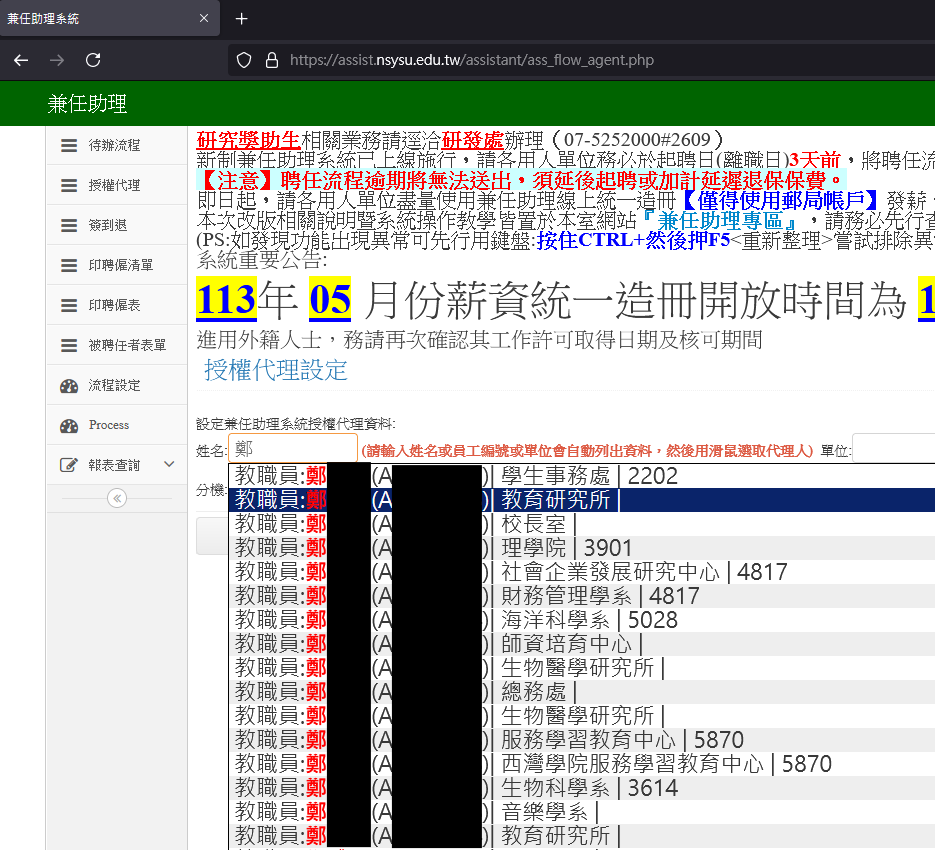The width and height of the screenshot is (935, 850).
Task: Select the 財務管理學系 | 4817 suggestion
Action: point(582,595)
